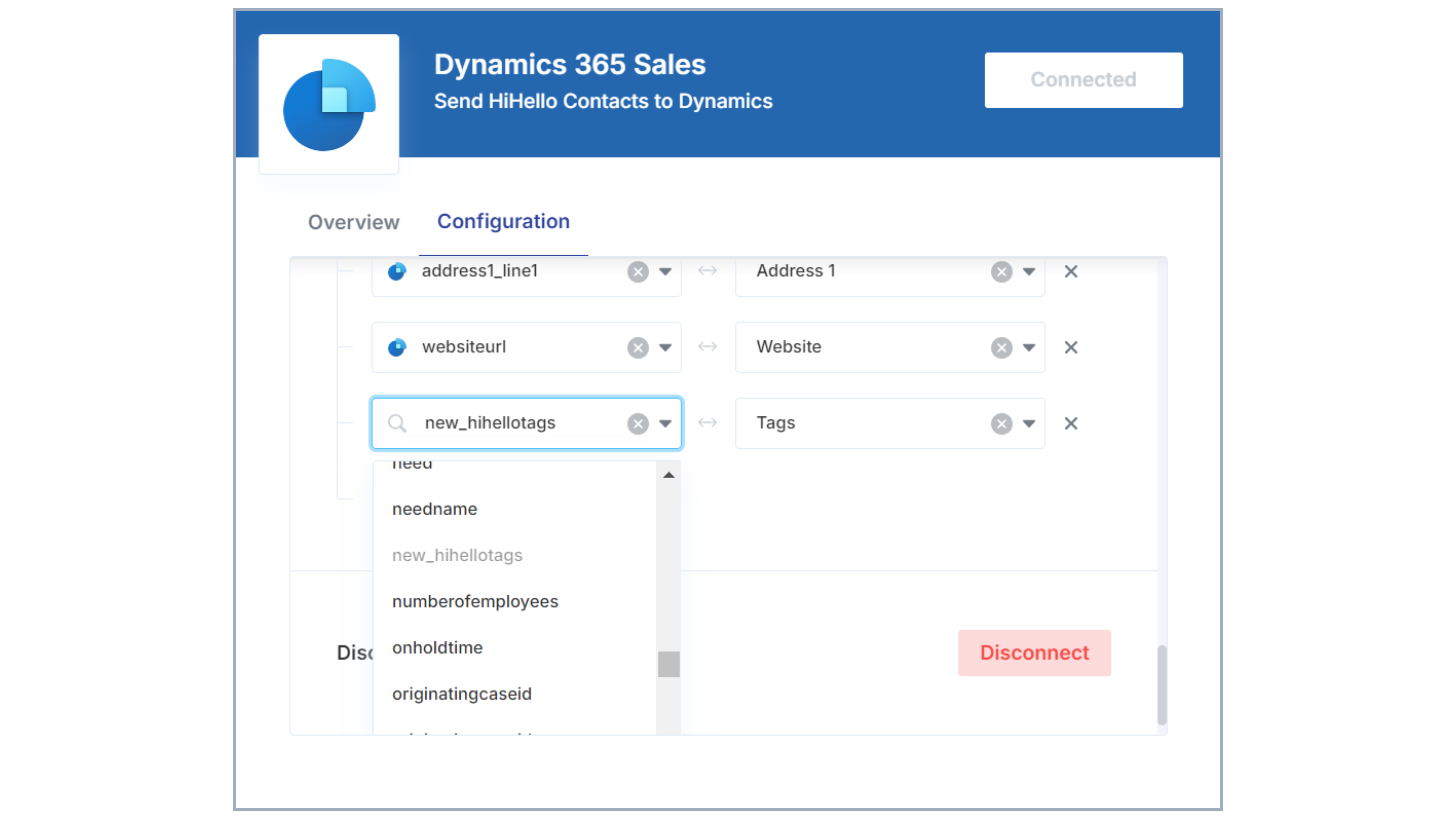This screenshot has width=1456, height=819.
Task: Click the Dynamics icon beside websiteurl
Action: [397, 348]
